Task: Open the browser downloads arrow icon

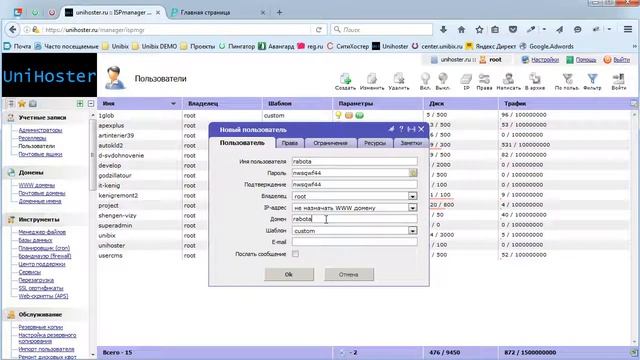Action: (443, 29)
